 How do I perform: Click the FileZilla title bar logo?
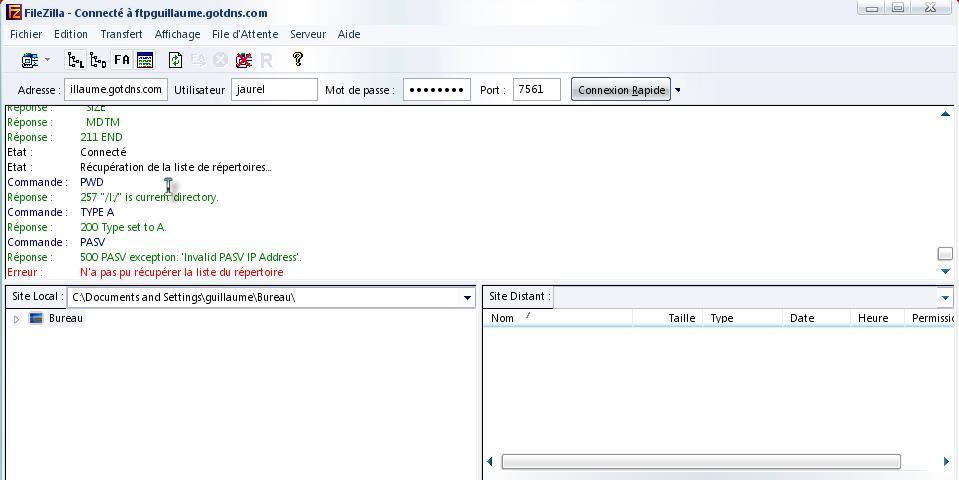[x=13, y=12]
